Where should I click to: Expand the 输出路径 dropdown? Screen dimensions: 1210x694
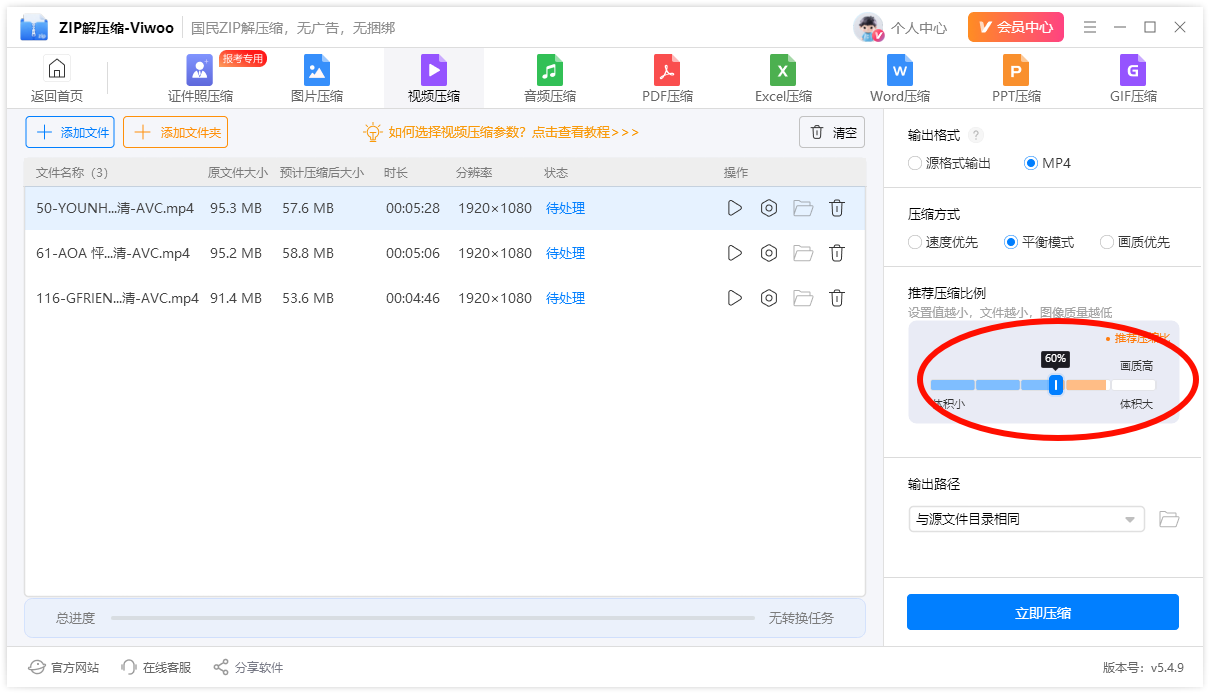tap(1027, 519)
